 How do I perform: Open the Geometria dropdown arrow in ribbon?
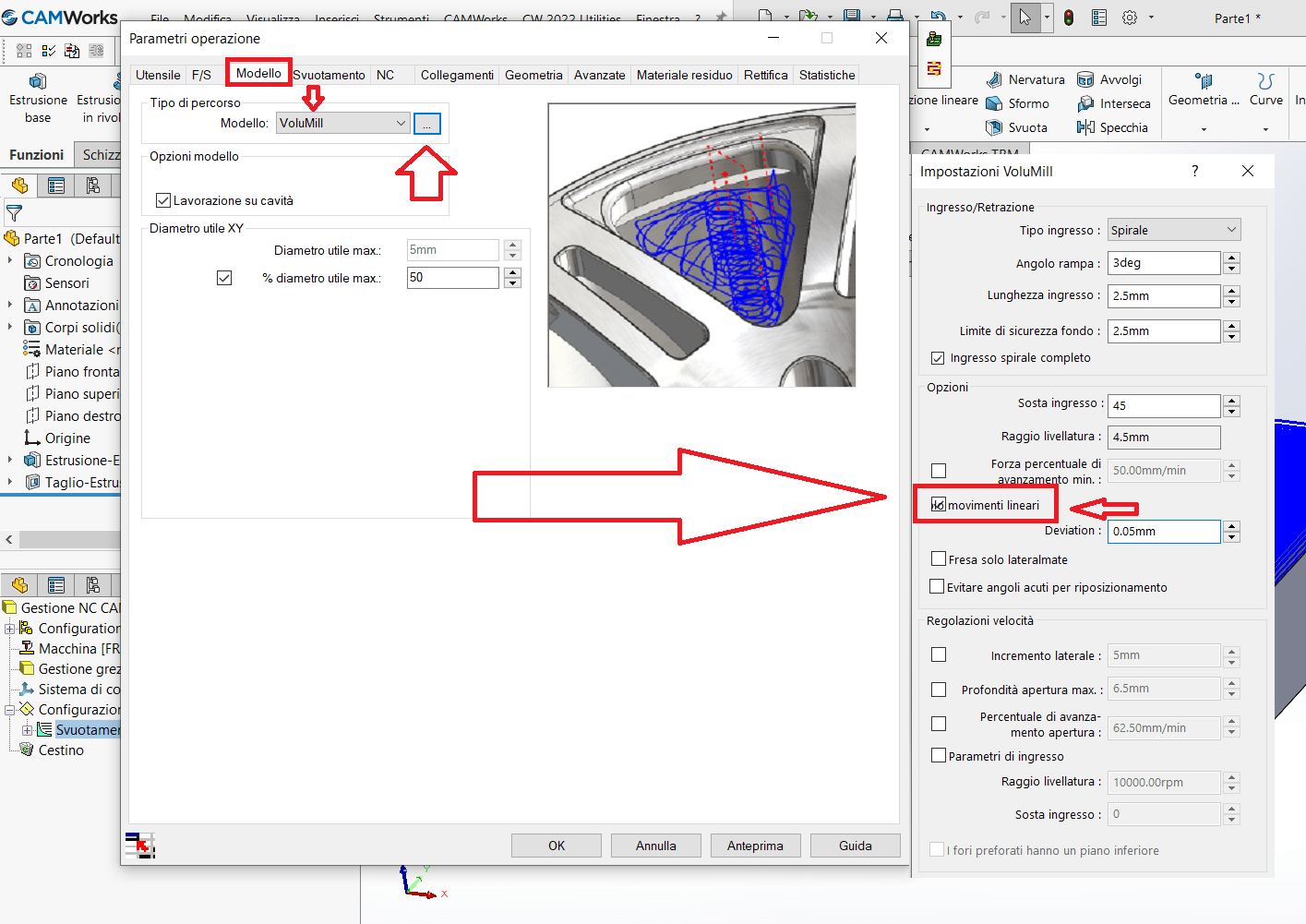(x=1204, y=130)
